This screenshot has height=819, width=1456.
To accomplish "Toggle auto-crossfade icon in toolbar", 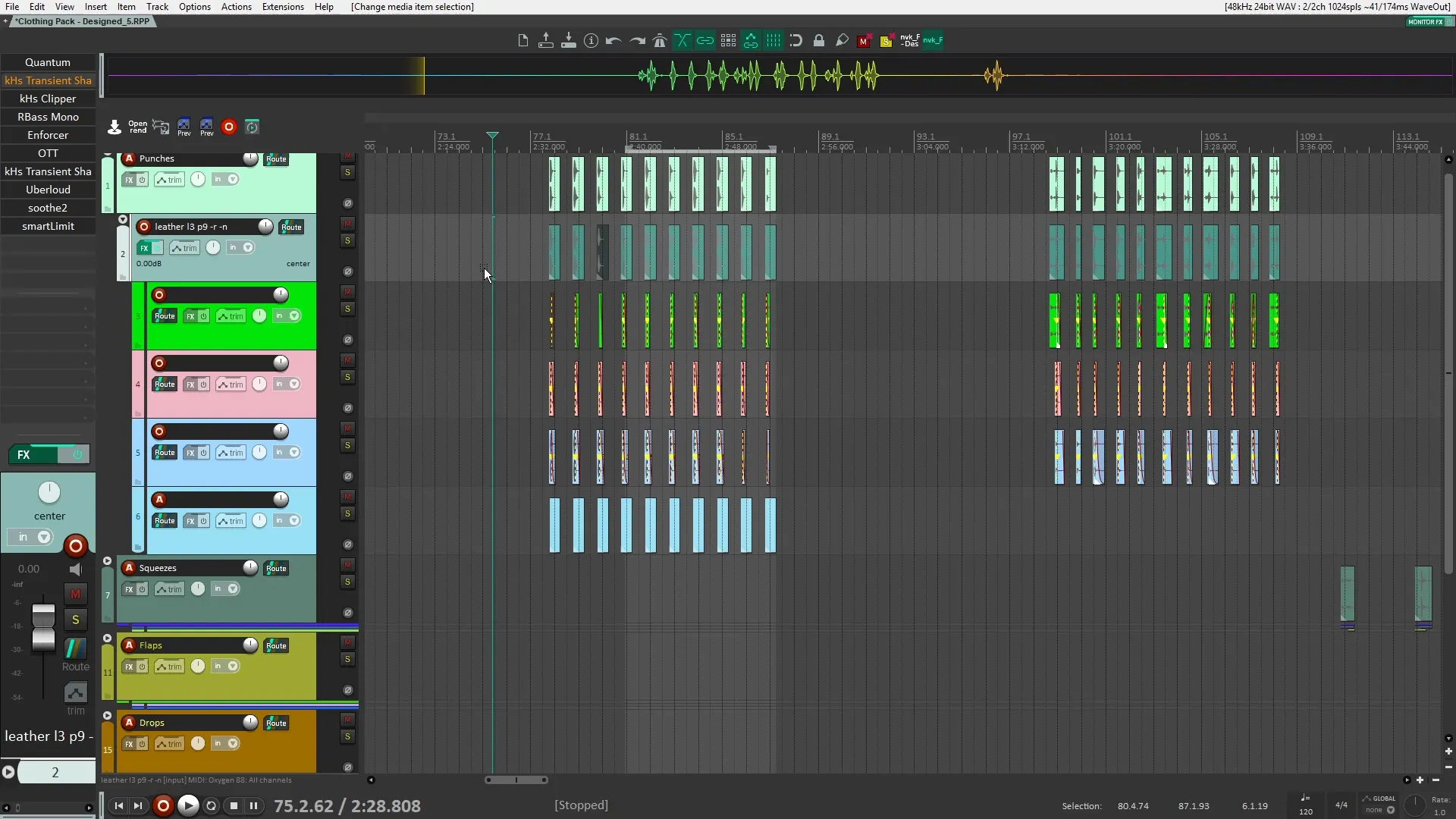I will point(682,41).
